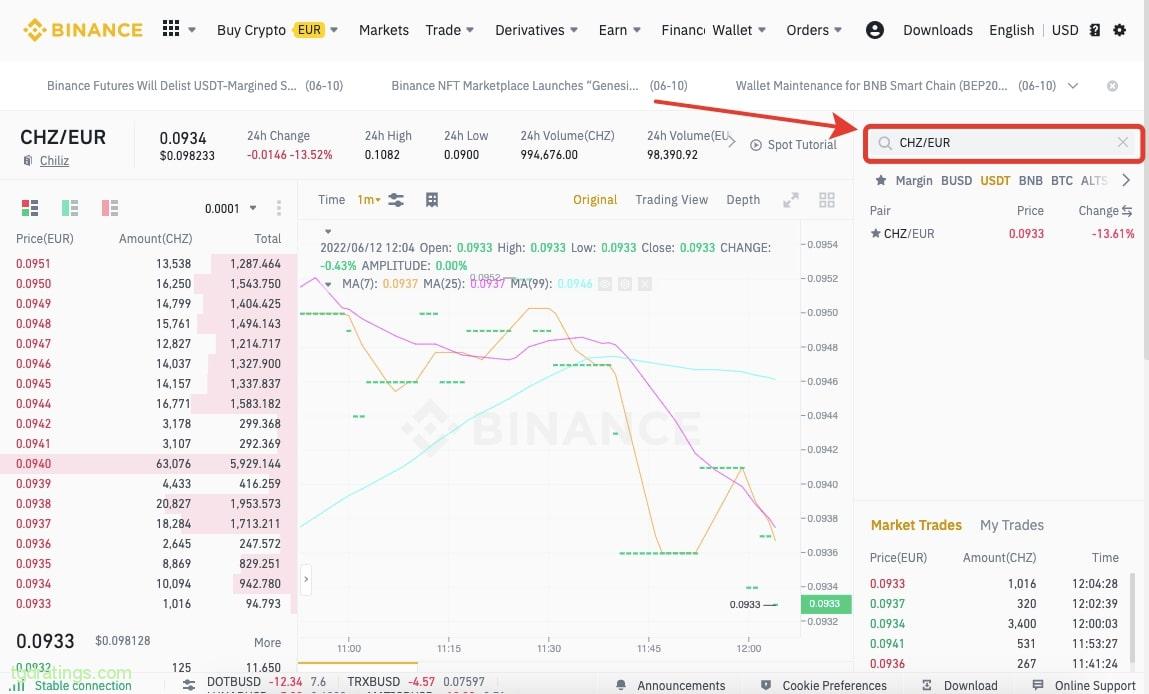The height and width of the screenshot is (694, 1149).
Task: Collapse the OHLC info line triangle
Action: tap(328, 232)
